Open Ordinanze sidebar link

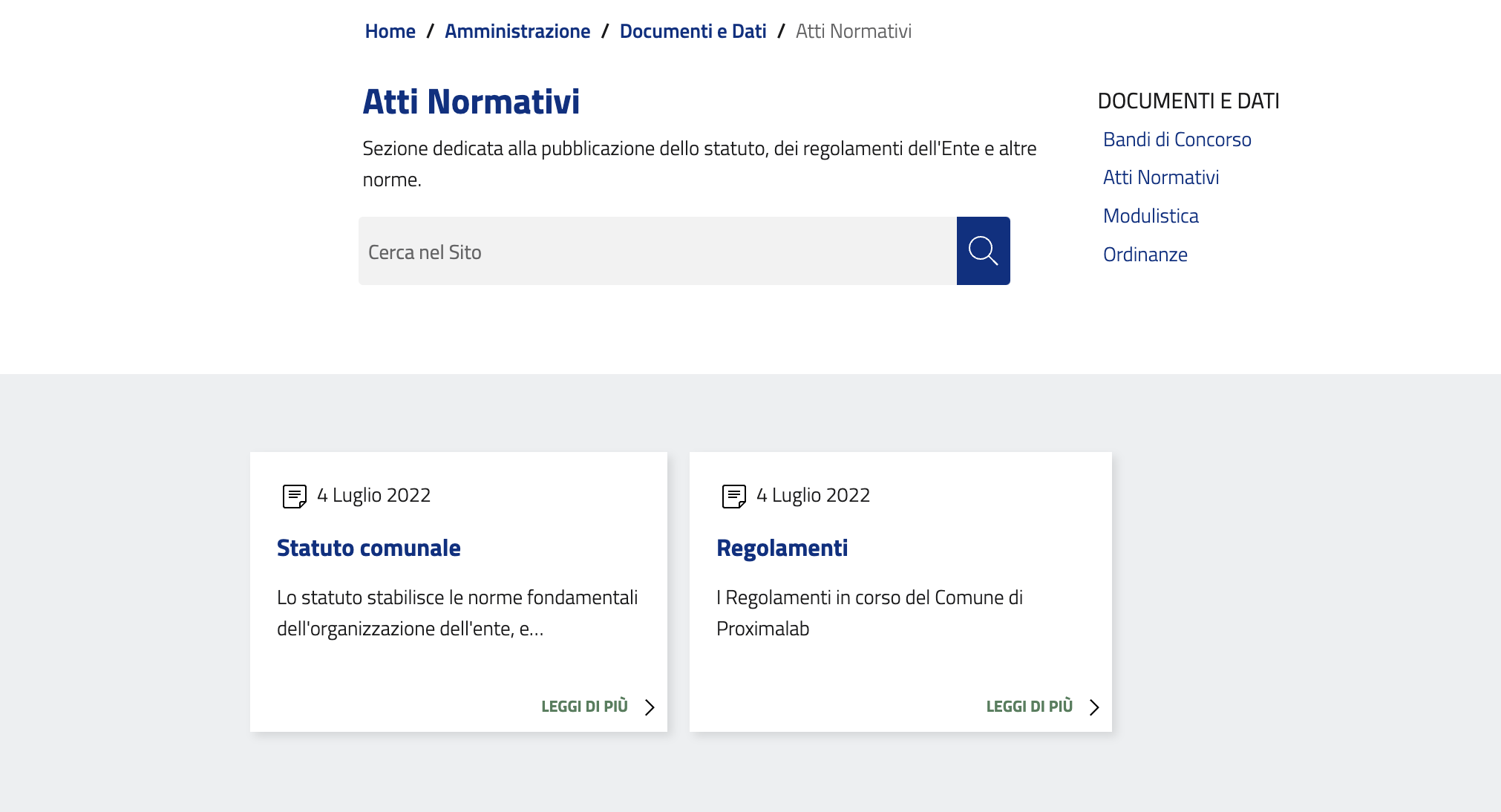1145,255
